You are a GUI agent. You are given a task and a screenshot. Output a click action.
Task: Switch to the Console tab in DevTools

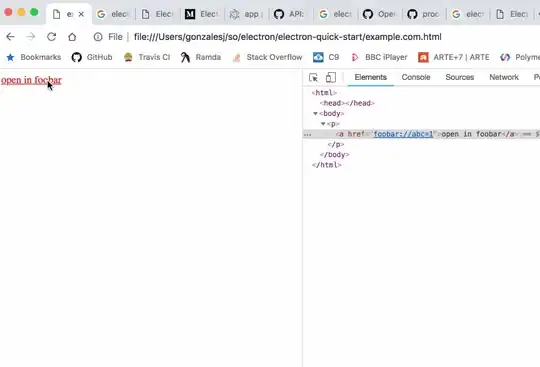[x=416, y=77]
